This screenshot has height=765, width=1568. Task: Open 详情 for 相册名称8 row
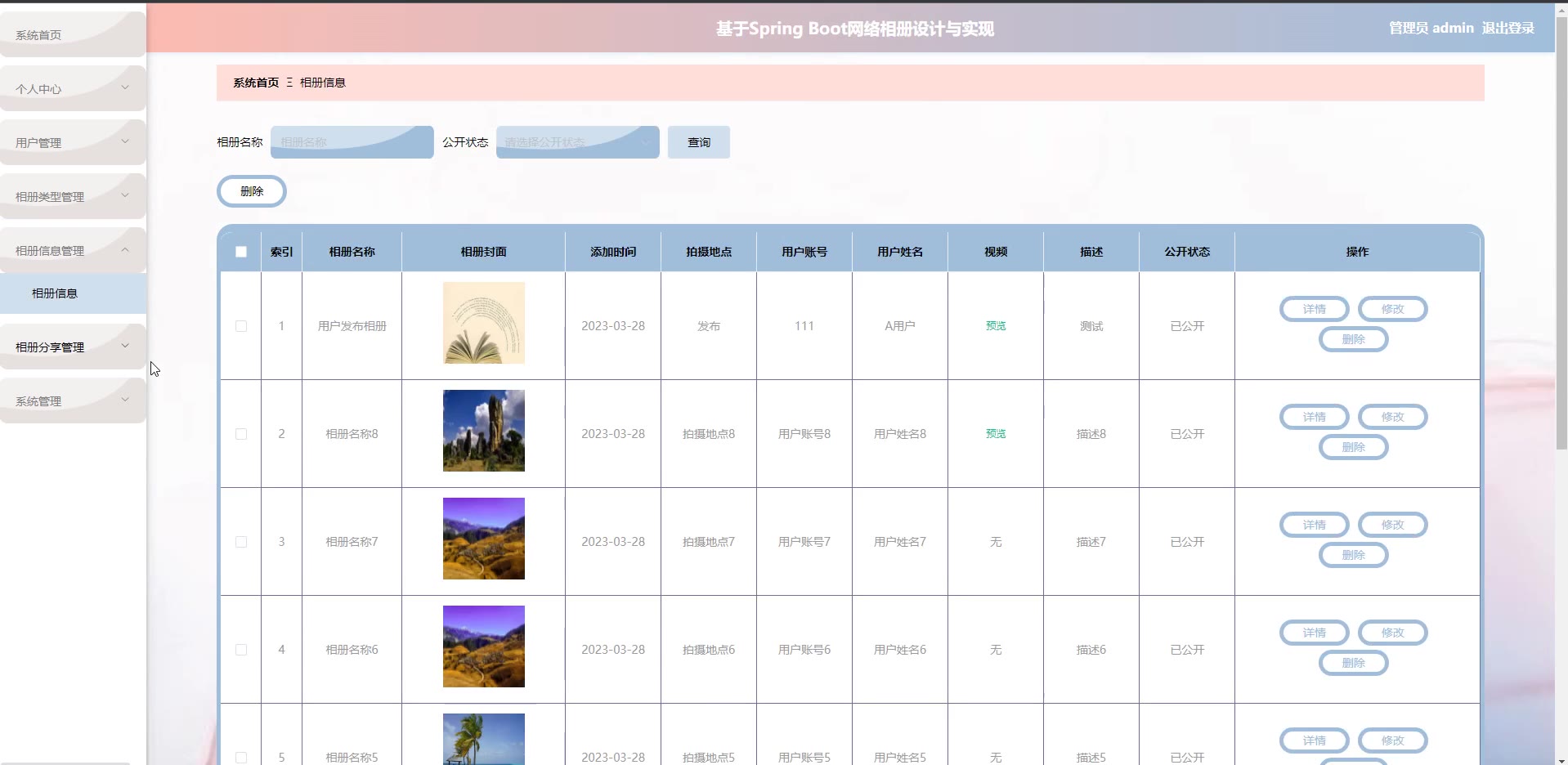pos(1314,417)
